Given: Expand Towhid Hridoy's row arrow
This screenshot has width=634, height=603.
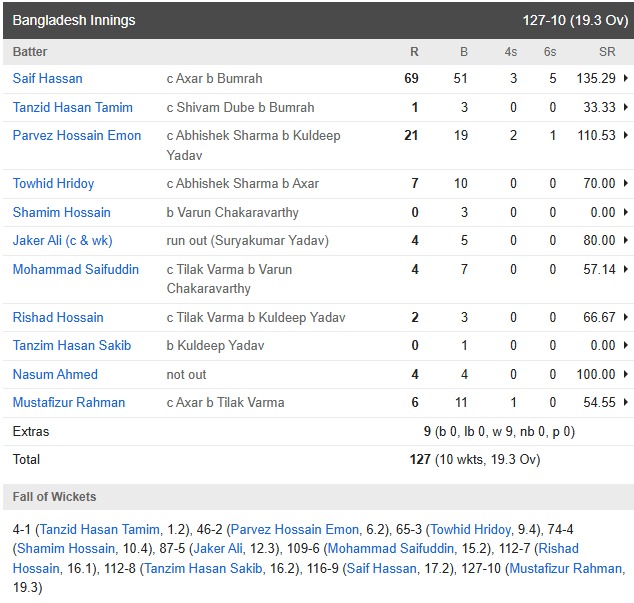Looking at the screenshot, I should (626, 184).
